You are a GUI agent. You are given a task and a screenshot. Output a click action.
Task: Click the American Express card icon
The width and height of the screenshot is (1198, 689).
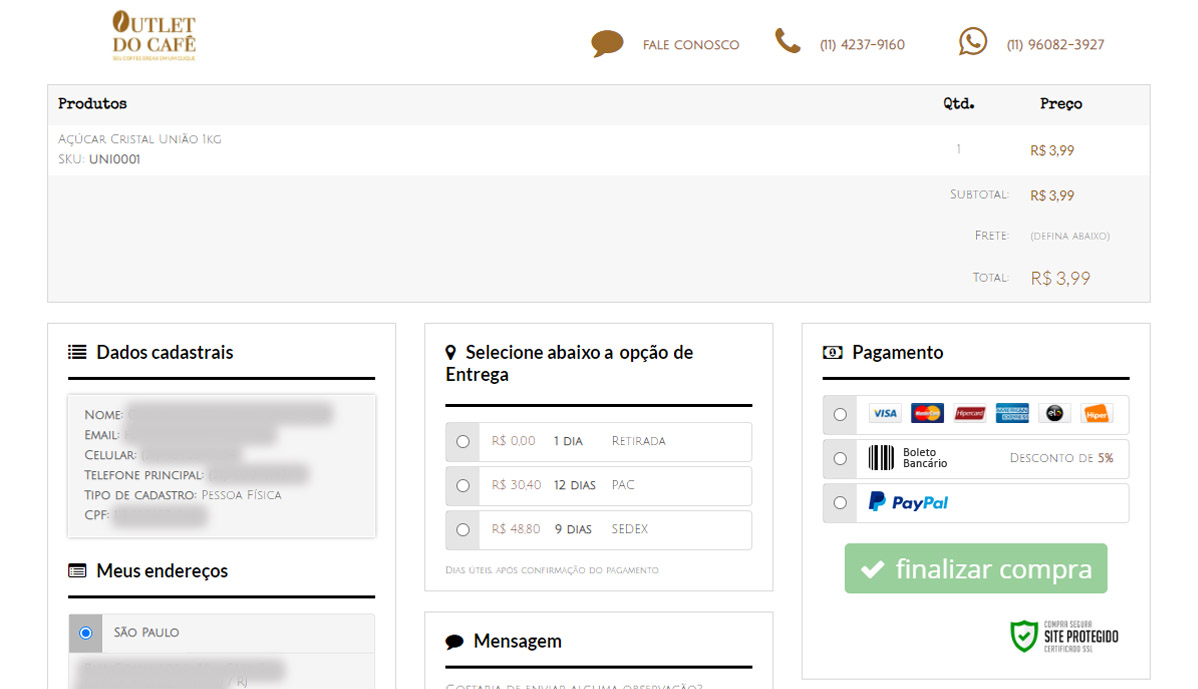1012,413
